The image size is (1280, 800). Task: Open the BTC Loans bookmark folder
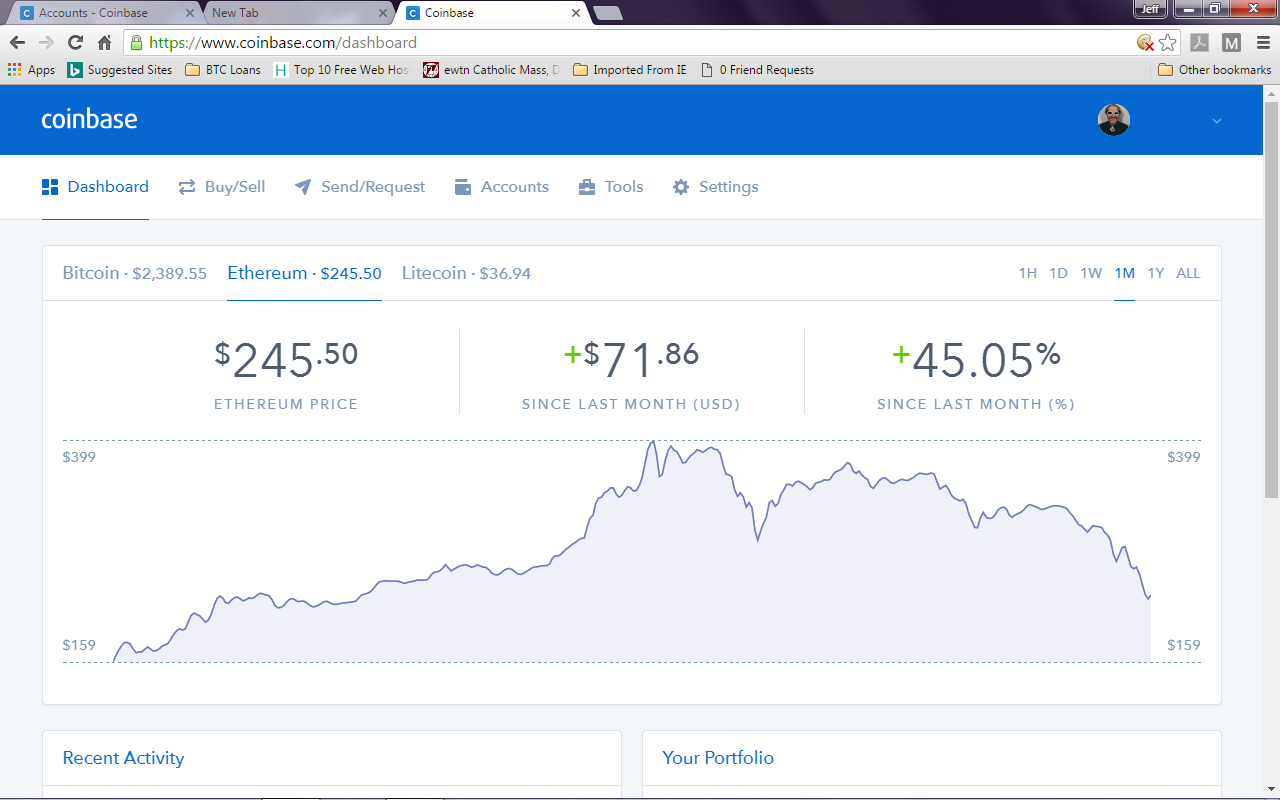tap(223, 70)
